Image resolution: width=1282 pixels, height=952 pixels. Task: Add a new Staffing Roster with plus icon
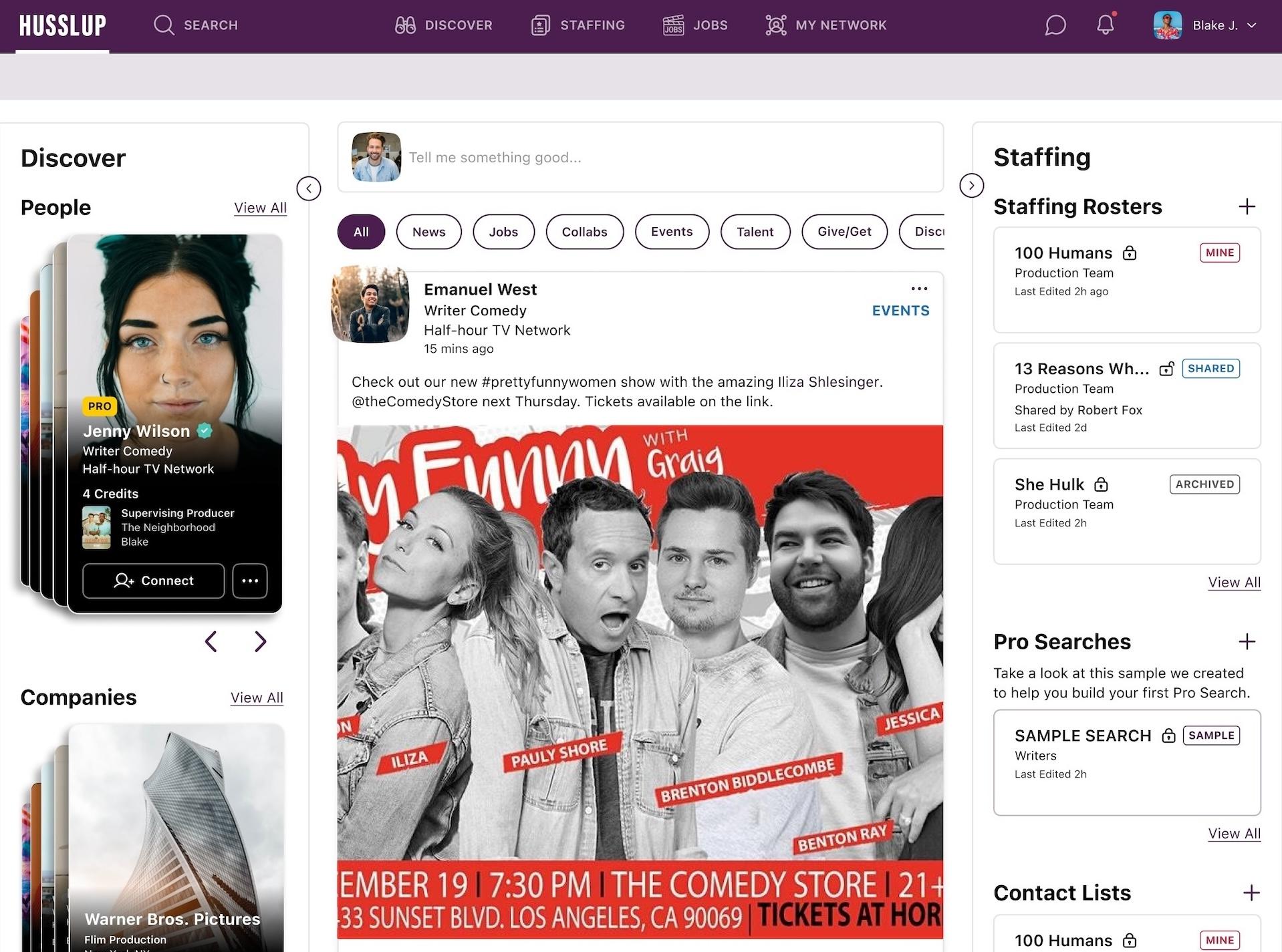[1247, 206]
